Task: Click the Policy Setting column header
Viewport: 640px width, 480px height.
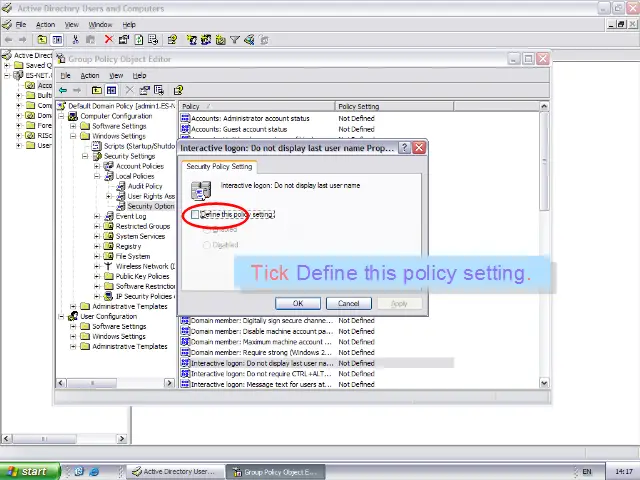Action: (394, 107)
